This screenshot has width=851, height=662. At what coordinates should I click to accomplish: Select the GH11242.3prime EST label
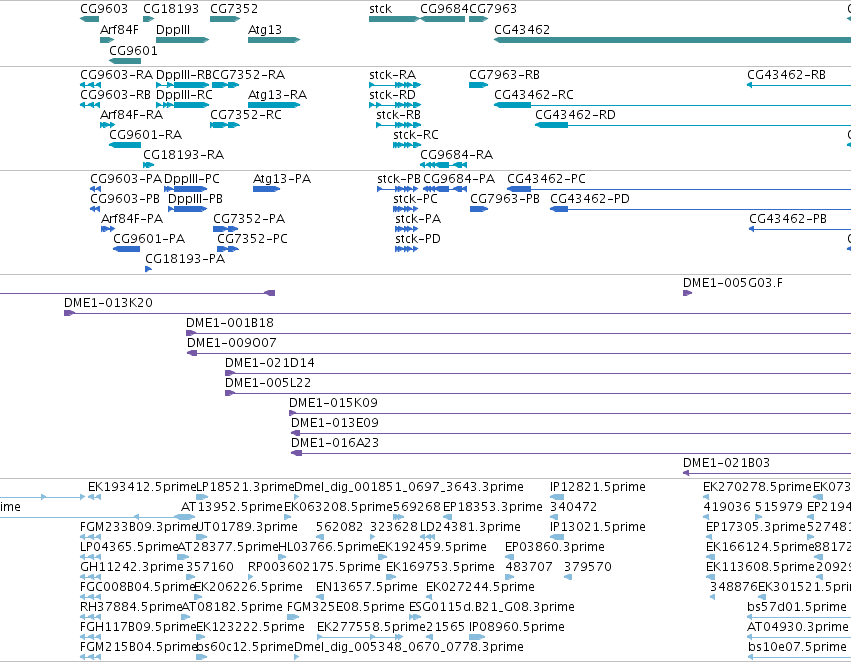tap(132, 567)
